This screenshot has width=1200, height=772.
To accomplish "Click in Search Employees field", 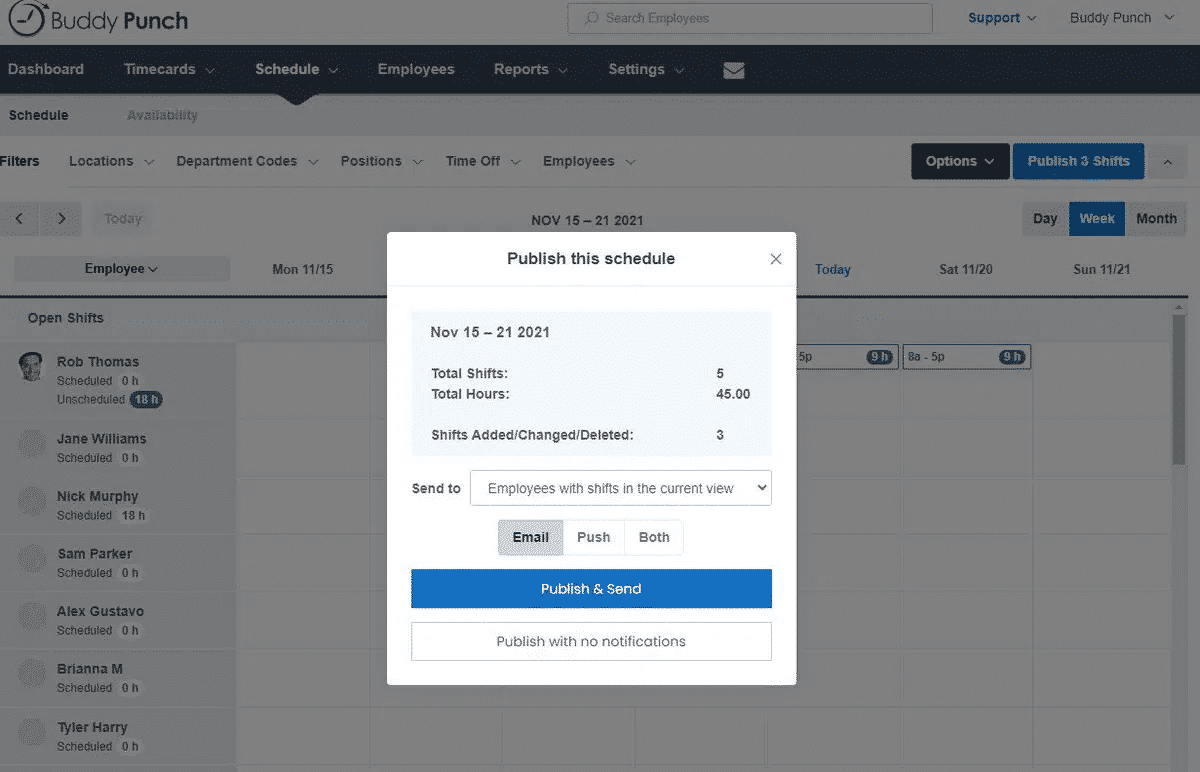I will coord(750,18).
